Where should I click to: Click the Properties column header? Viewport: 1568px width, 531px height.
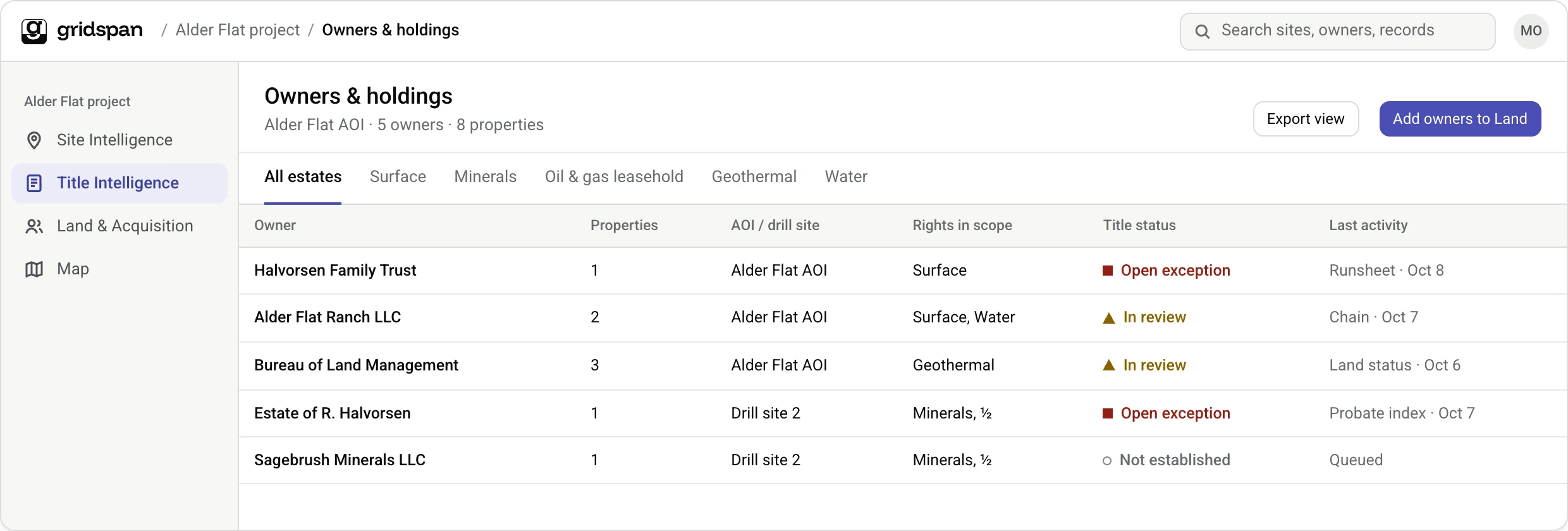tap(624, 226)
